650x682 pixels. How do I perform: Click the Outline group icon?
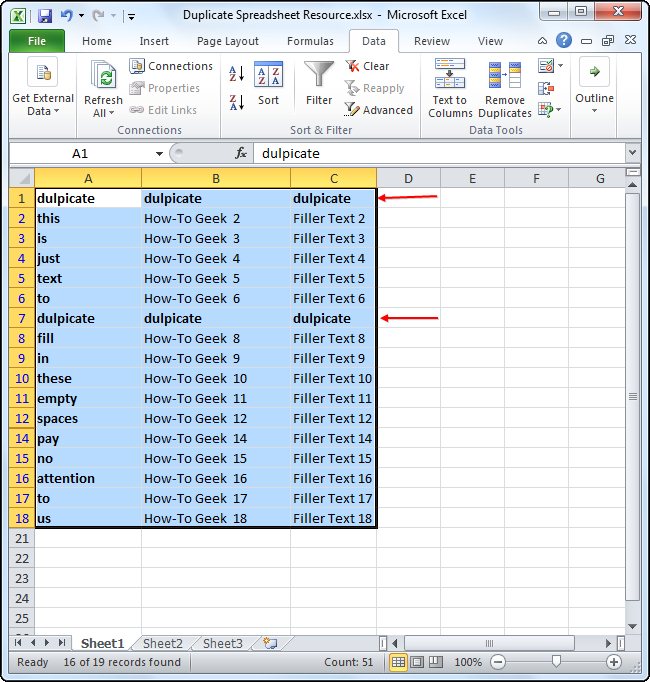pyautogui.click(x=594, y=72)
